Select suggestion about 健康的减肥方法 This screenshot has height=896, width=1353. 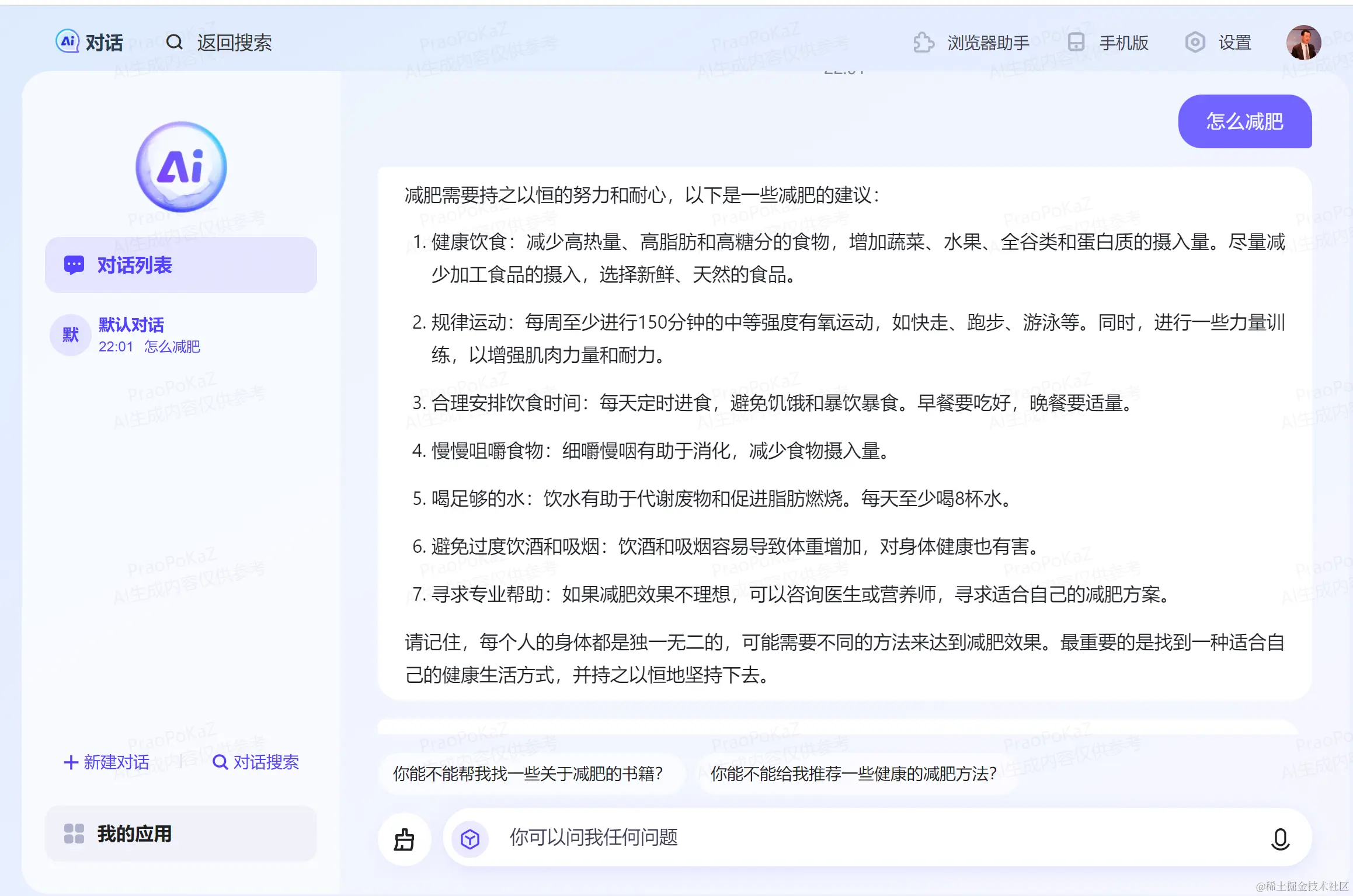(x=853, y=773)
